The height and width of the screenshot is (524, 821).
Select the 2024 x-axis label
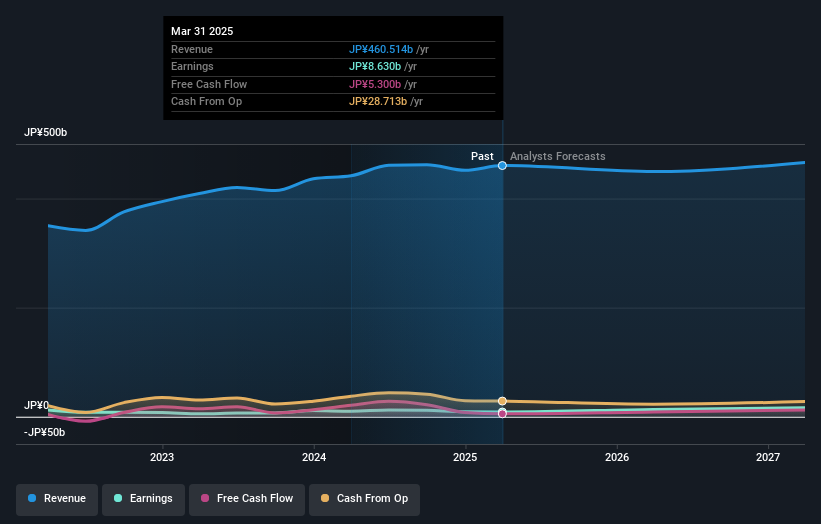coord(314,457)
